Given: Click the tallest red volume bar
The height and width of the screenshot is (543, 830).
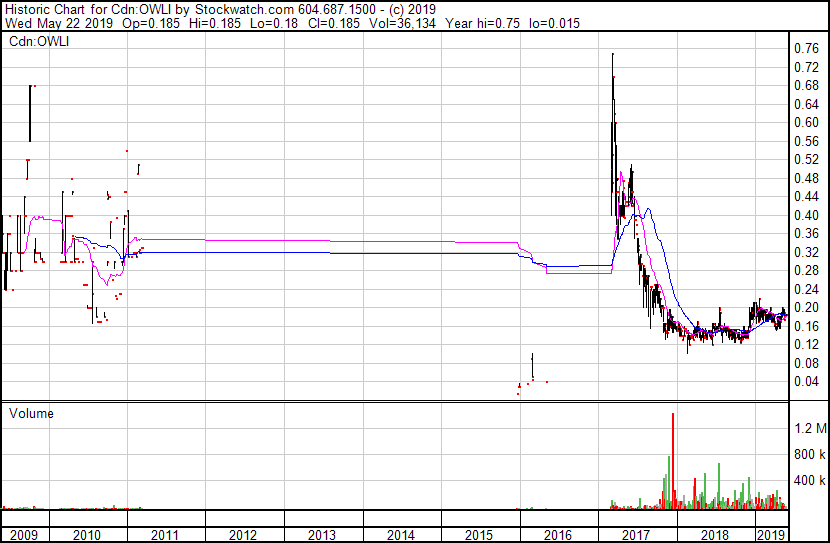Looking at the screenshot, I should coord(673,460).
